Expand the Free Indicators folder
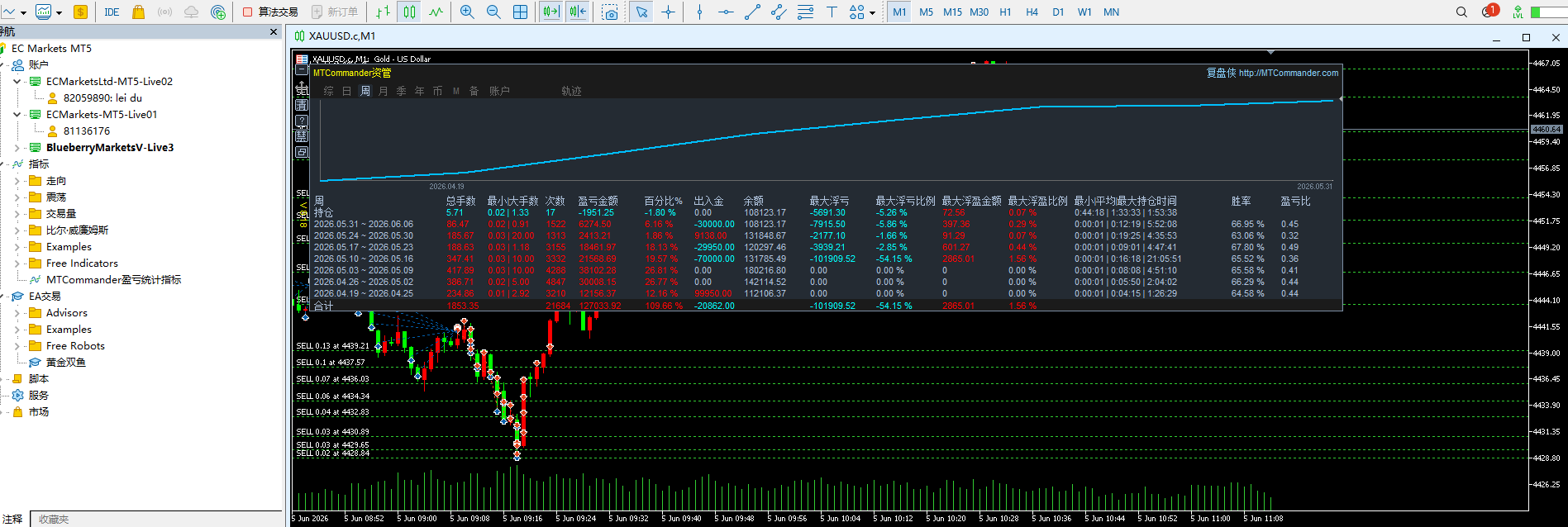The width and height of the screenshot is (1568, 527). click(17, 263)
